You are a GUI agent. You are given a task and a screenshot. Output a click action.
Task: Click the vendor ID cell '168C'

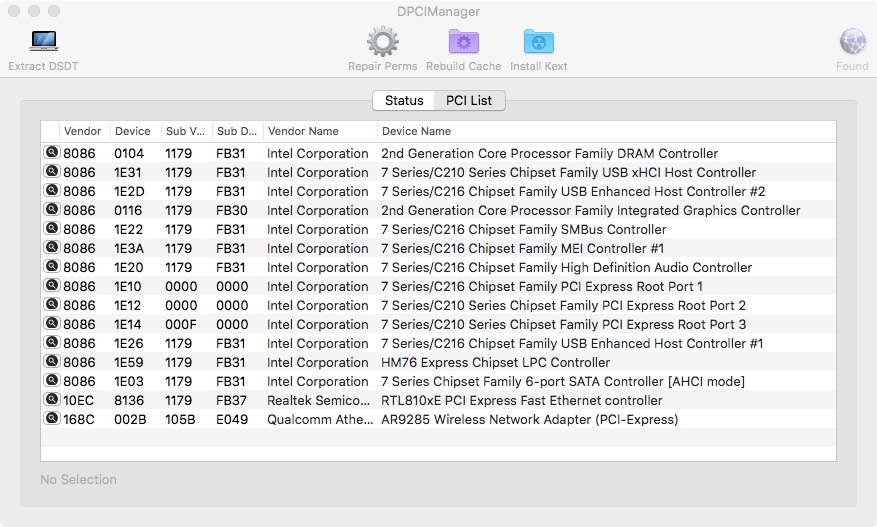click(79, 420)
